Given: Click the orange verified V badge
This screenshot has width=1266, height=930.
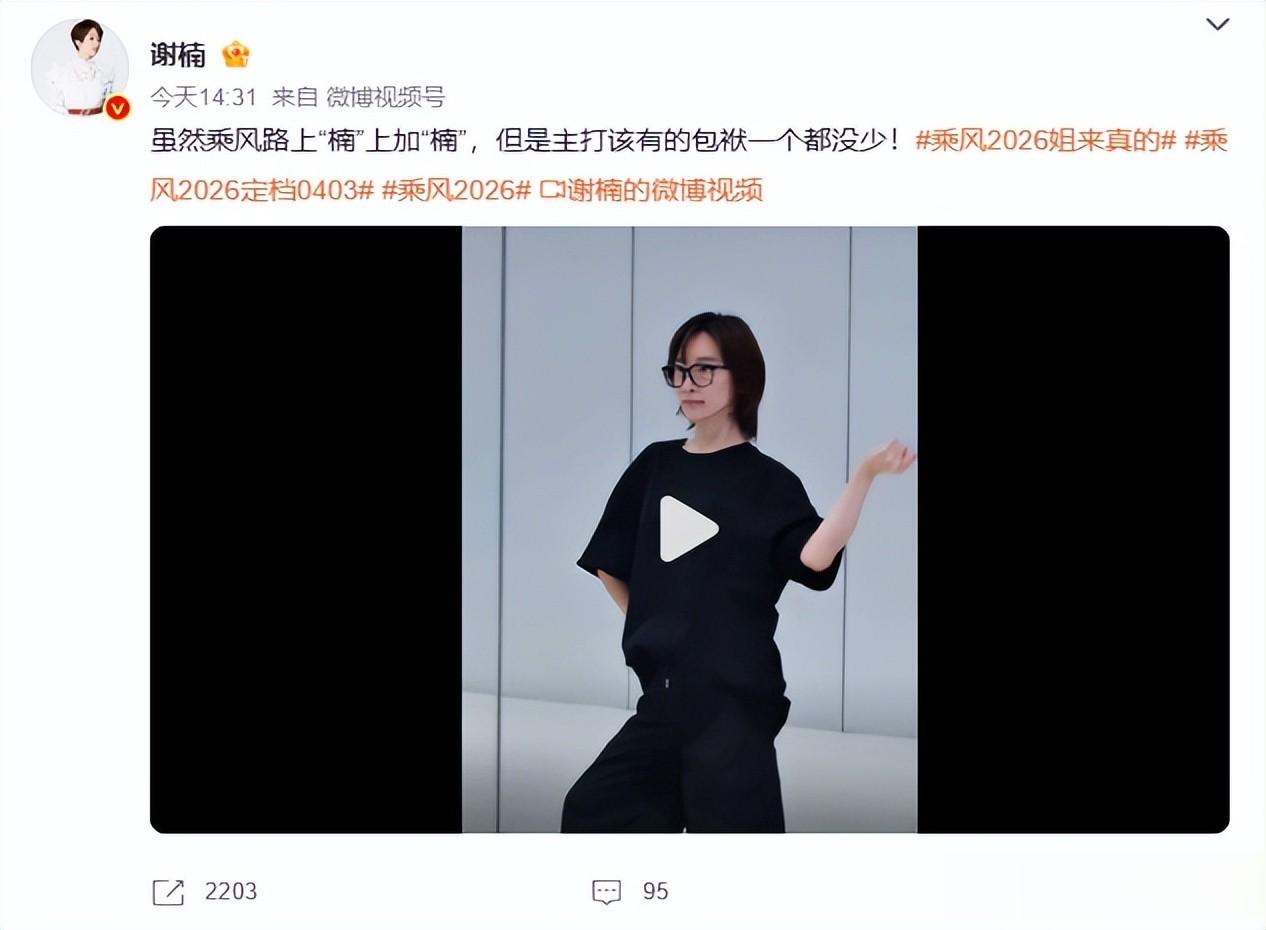Looking at the screenshot, I should pyautogui.click(x=118, y=106).
